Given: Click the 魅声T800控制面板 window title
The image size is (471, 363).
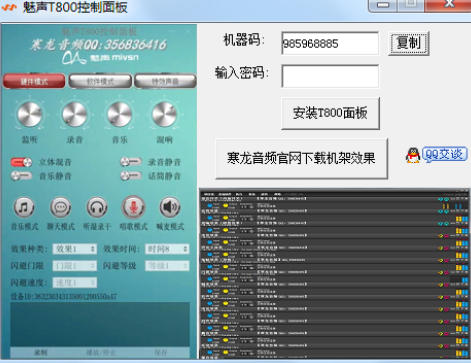Looking at the screenshot, I should [x=75, y=7].
